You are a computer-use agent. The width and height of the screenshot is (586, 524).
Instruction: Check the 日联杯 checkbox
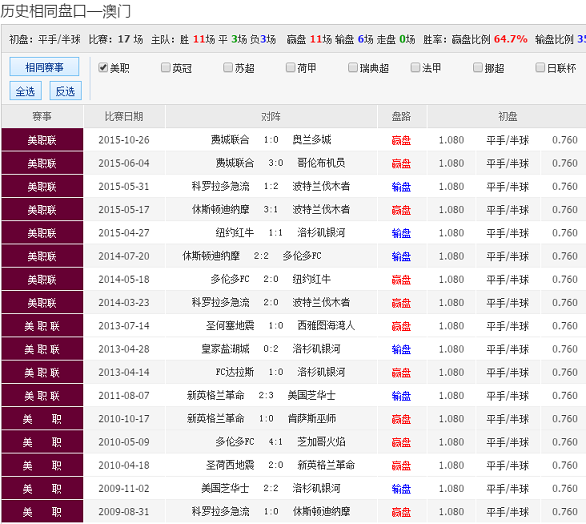[540, 68]
